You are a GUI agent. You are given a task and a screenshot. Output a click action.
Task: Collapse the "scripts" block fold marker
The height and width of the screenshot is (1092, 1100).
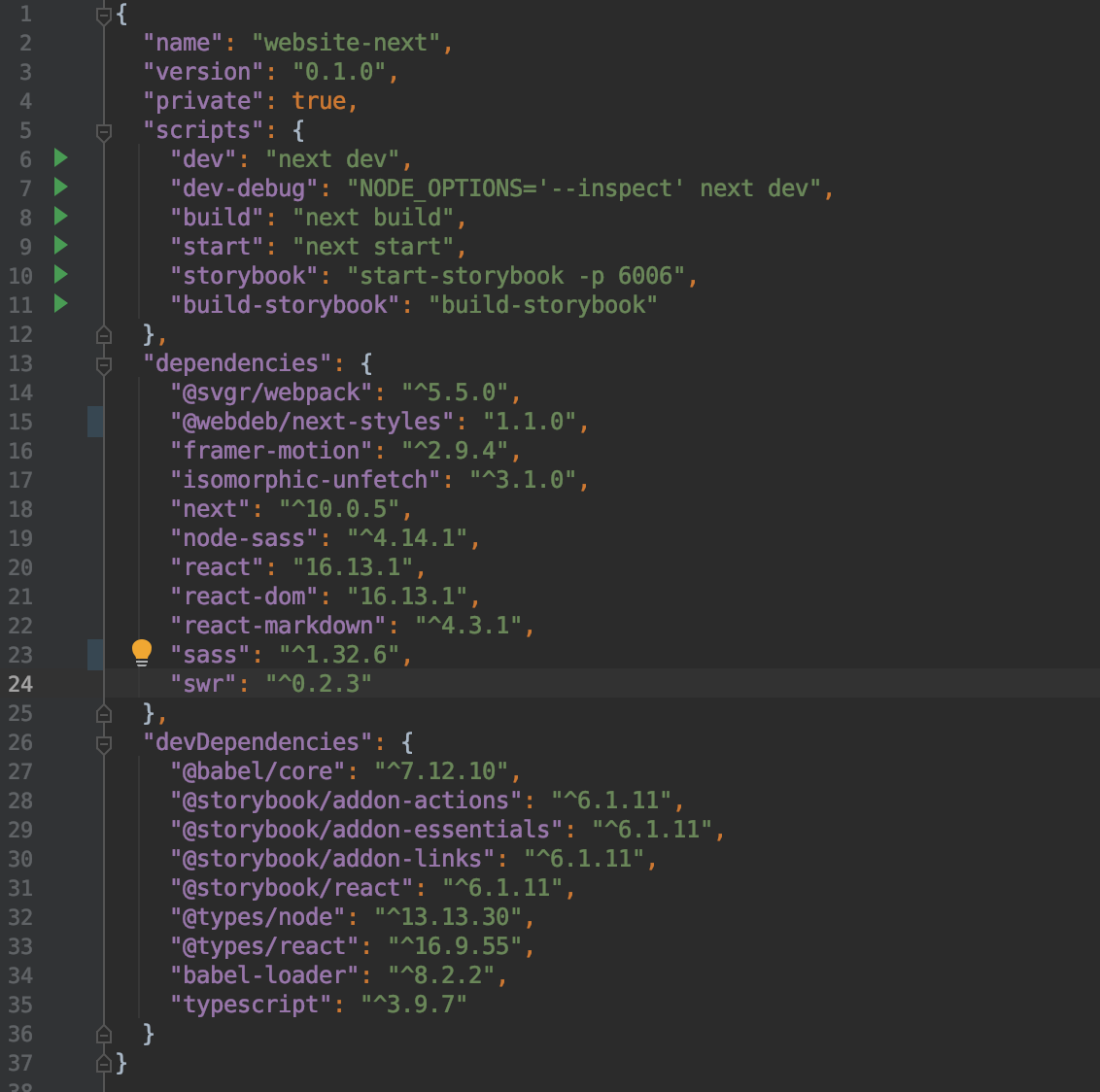pos(104,131)
